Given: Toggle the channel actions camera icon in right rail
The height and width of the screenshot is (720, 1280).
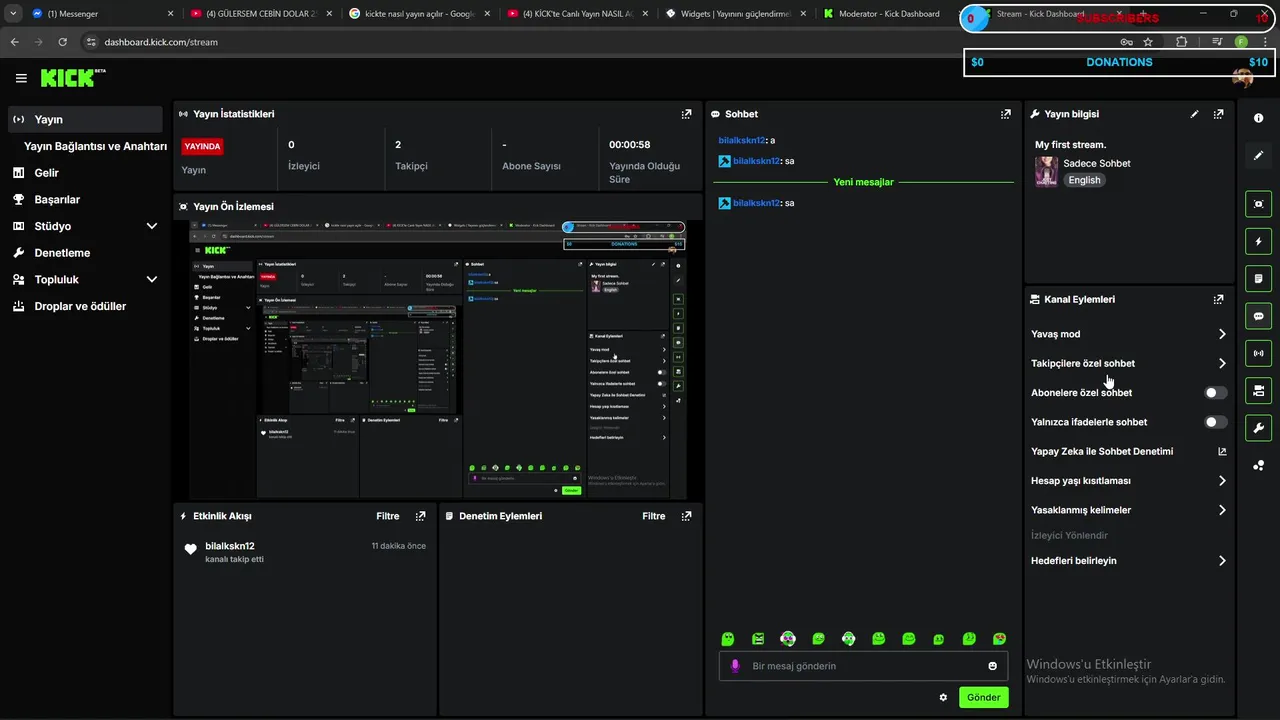Looking at the screenshot, I should (1259, 390).
